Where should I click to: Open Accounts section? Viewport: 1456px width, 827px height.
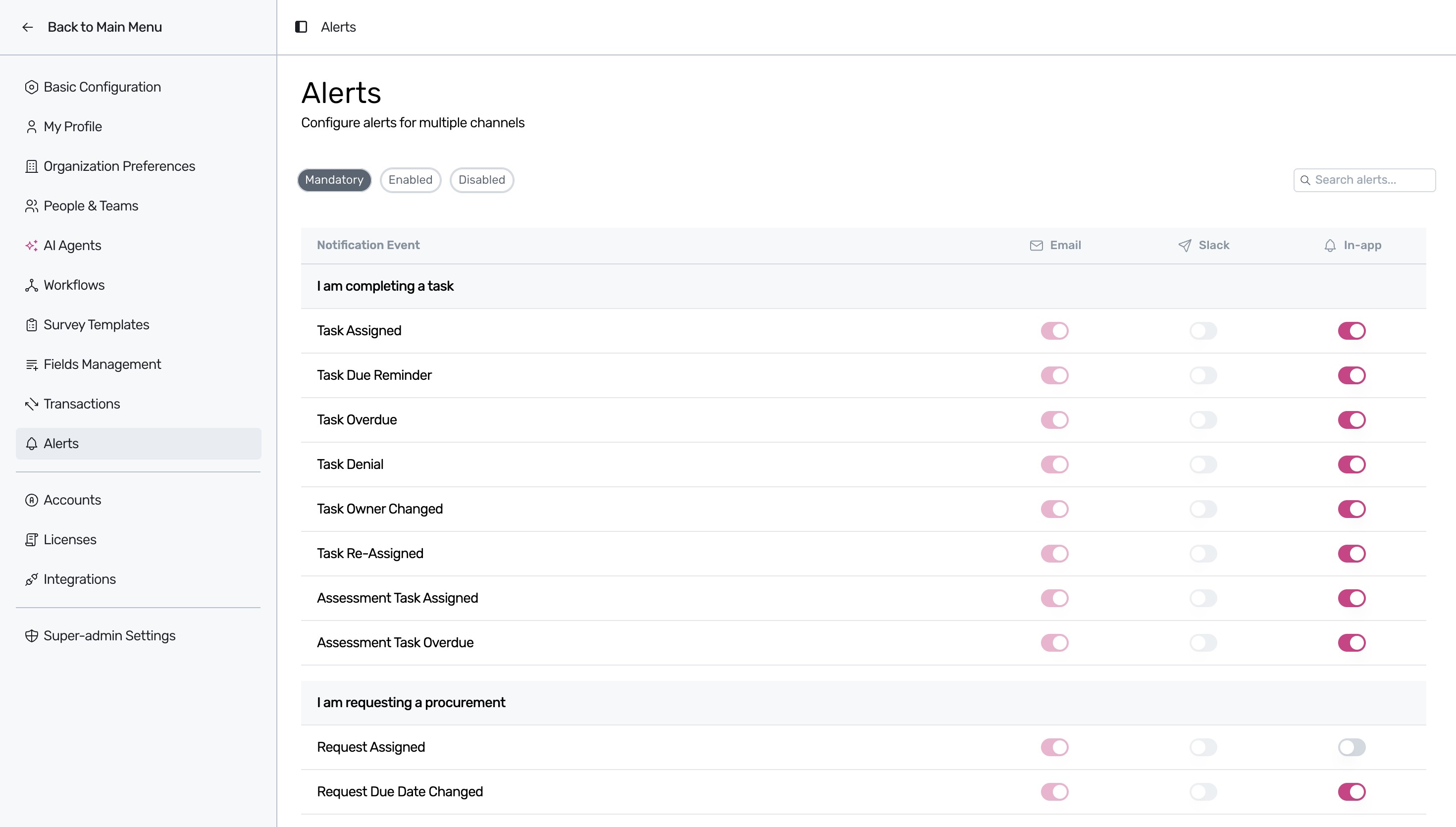click(x=139, y=500)
